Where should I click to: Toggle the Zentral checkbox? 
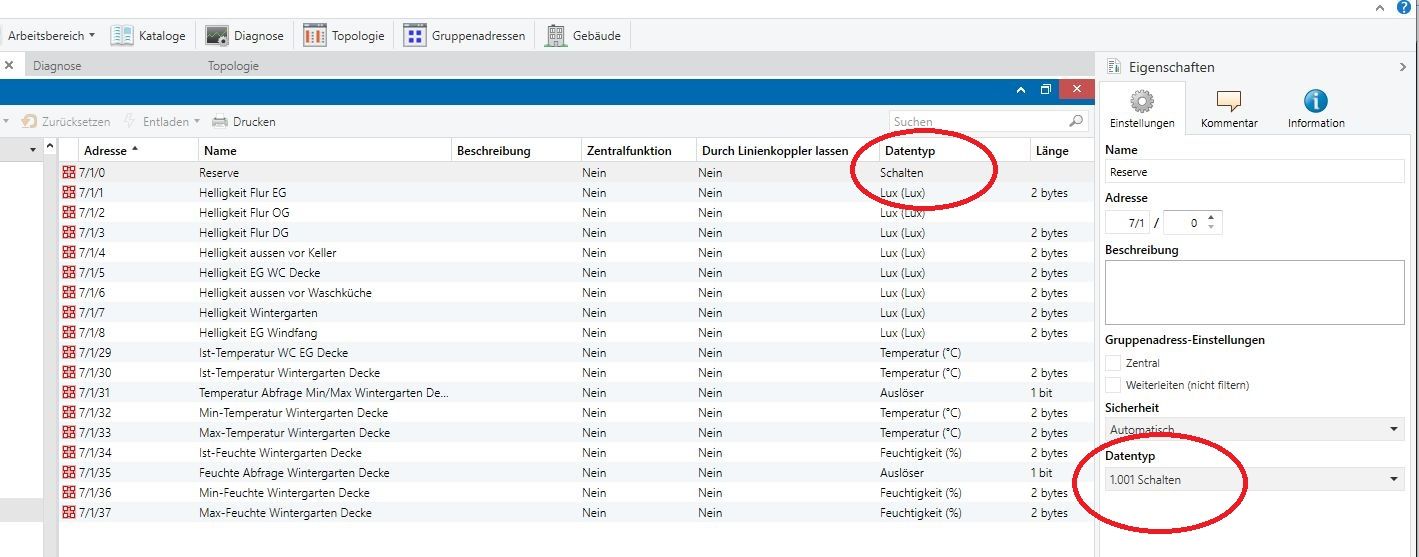click(1113, 363)
